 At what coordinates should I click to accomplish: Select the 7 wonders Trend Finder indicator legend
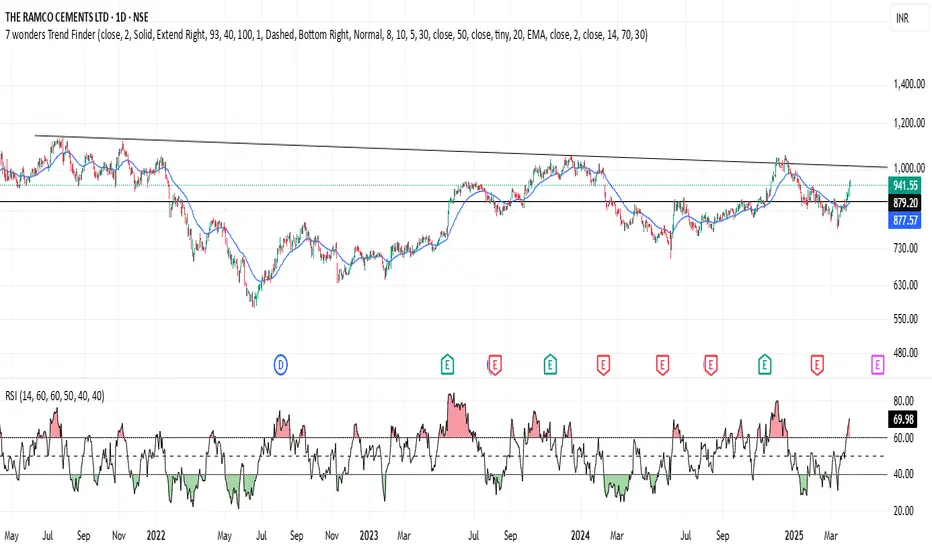[326, 34]
